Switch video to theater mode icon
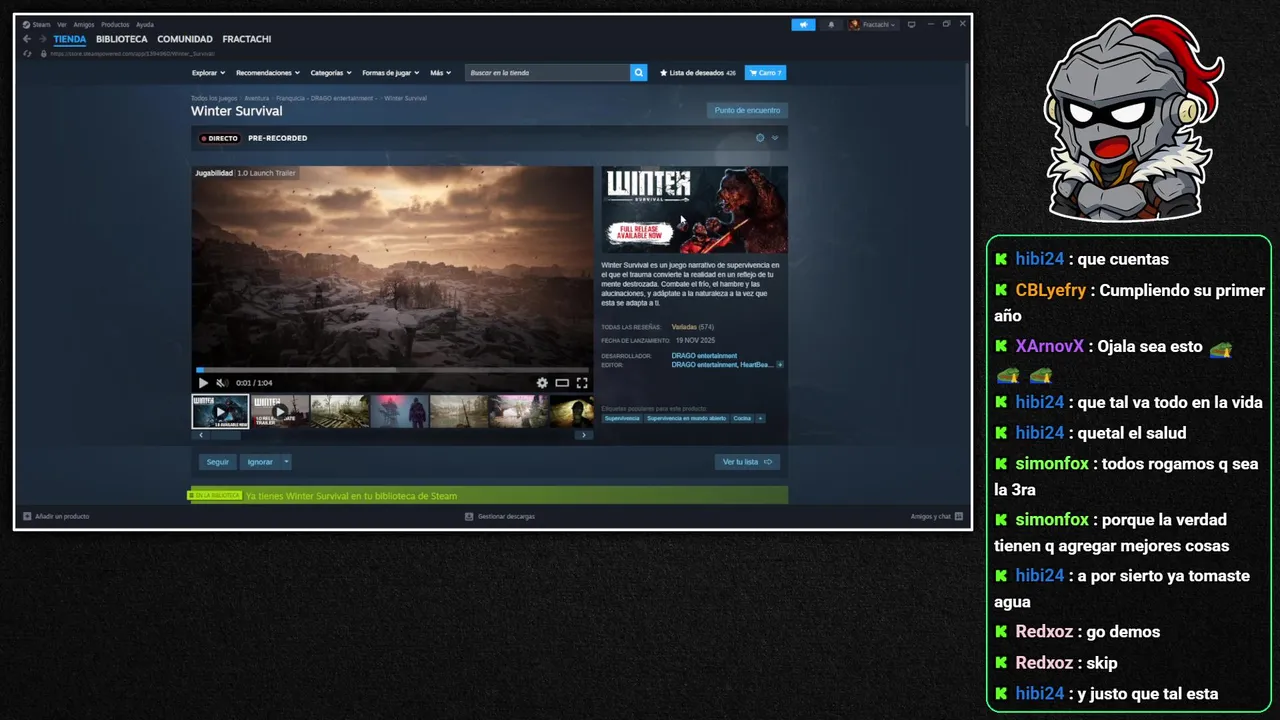This screenshot has height=720, width=1280. 562,383
